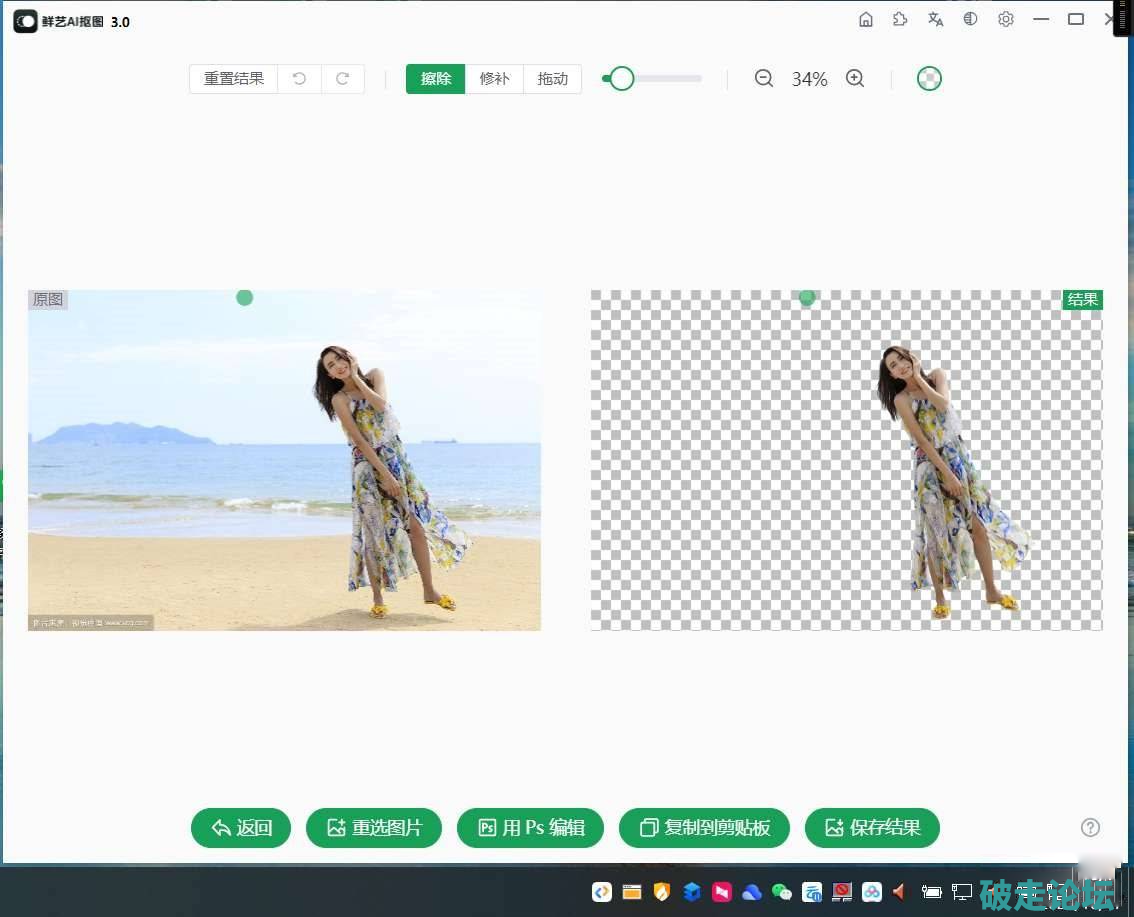Undo the last edit
Viewport: 1134px width, 917px height.
pos(299,79)
